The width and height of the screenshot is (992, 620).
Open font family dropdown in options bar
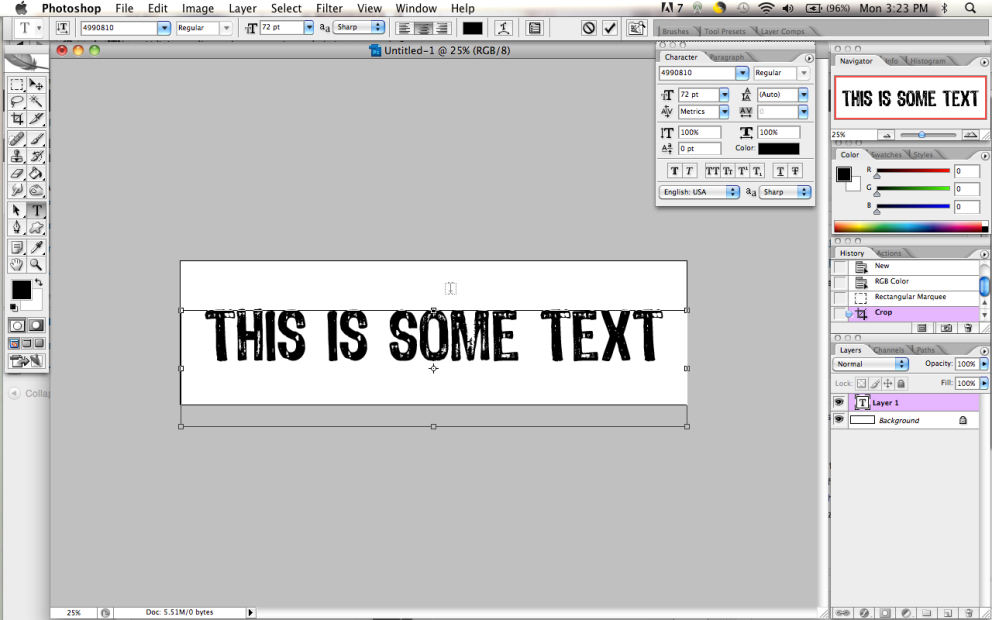tap(164, 28)
